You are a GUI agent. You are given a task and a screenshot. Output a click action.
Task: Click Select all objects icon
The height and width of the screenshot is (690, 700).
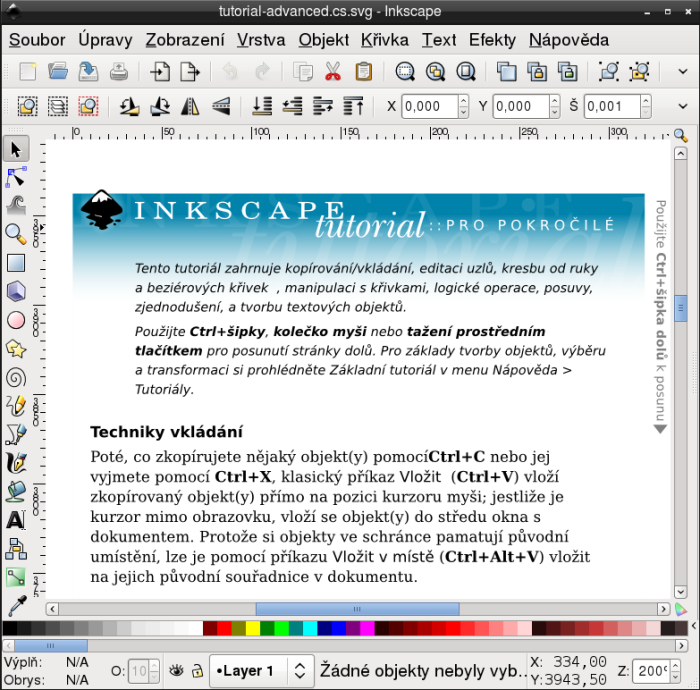click(28, 106)
